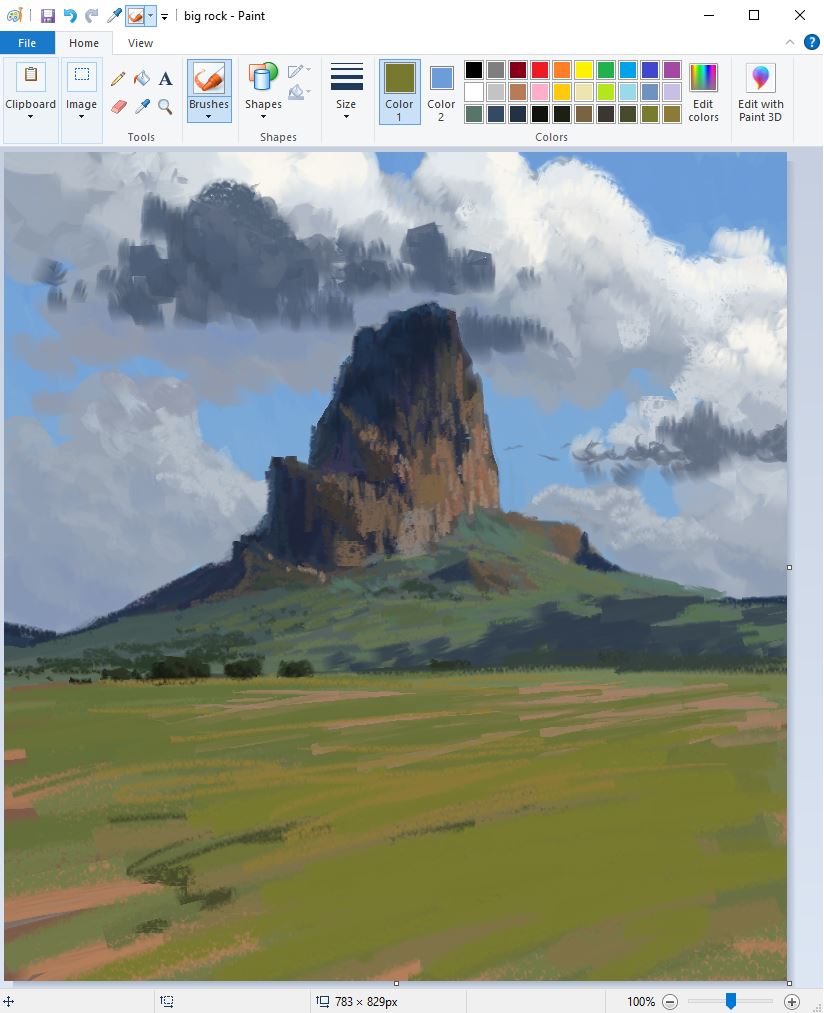This screenshot has width=824, height=1013.
Task: Select the Fill with color bucket tool
Action: (142, 79)
